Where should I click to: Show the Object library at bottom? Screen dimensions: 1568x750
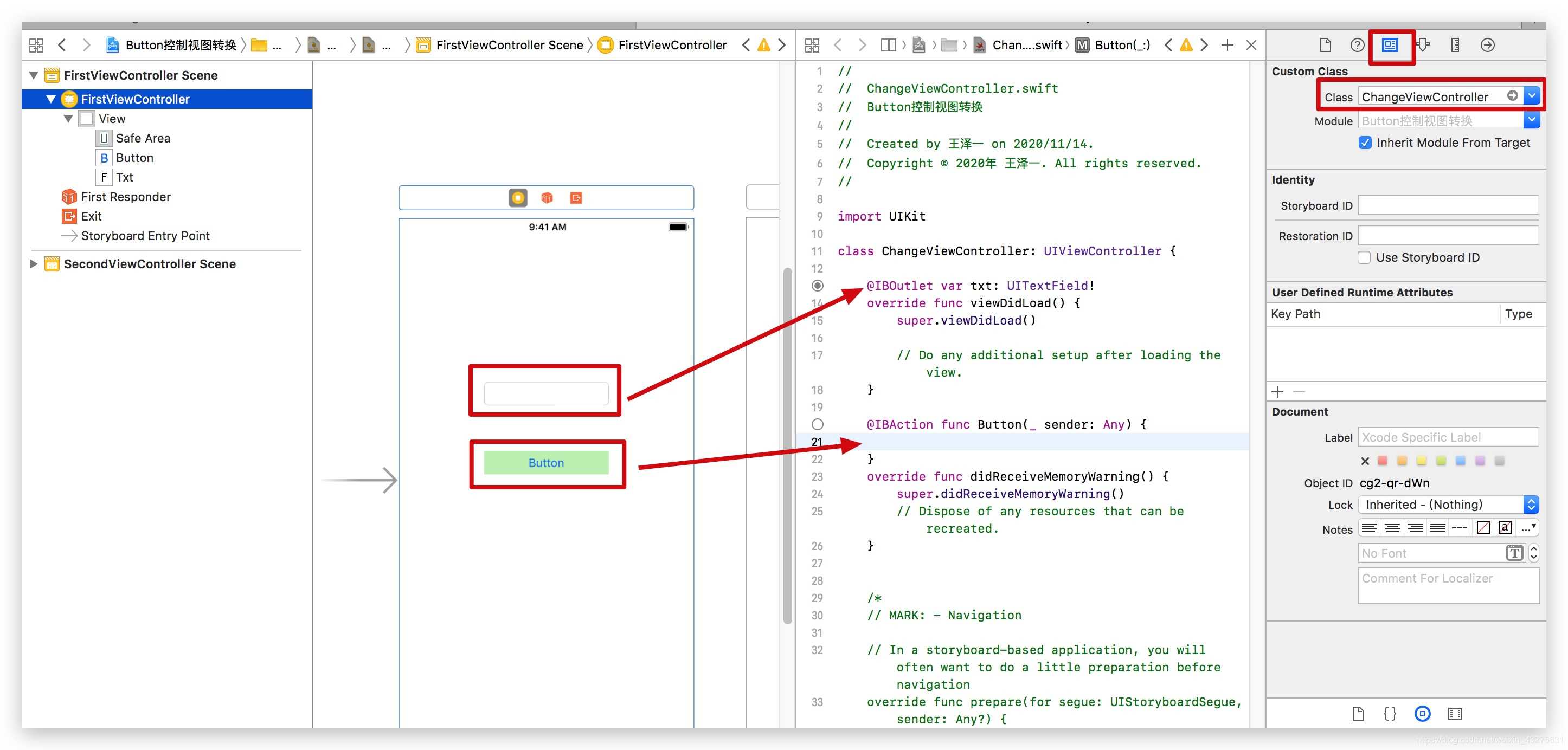click(x=1423, y=714)
